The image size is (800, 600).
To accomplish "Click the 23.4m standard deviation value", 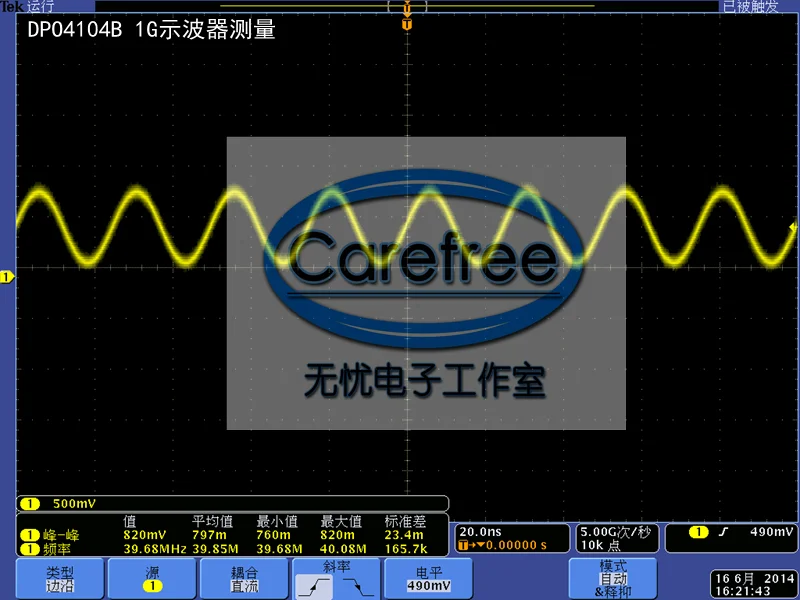I will click(x=404, y=535).
